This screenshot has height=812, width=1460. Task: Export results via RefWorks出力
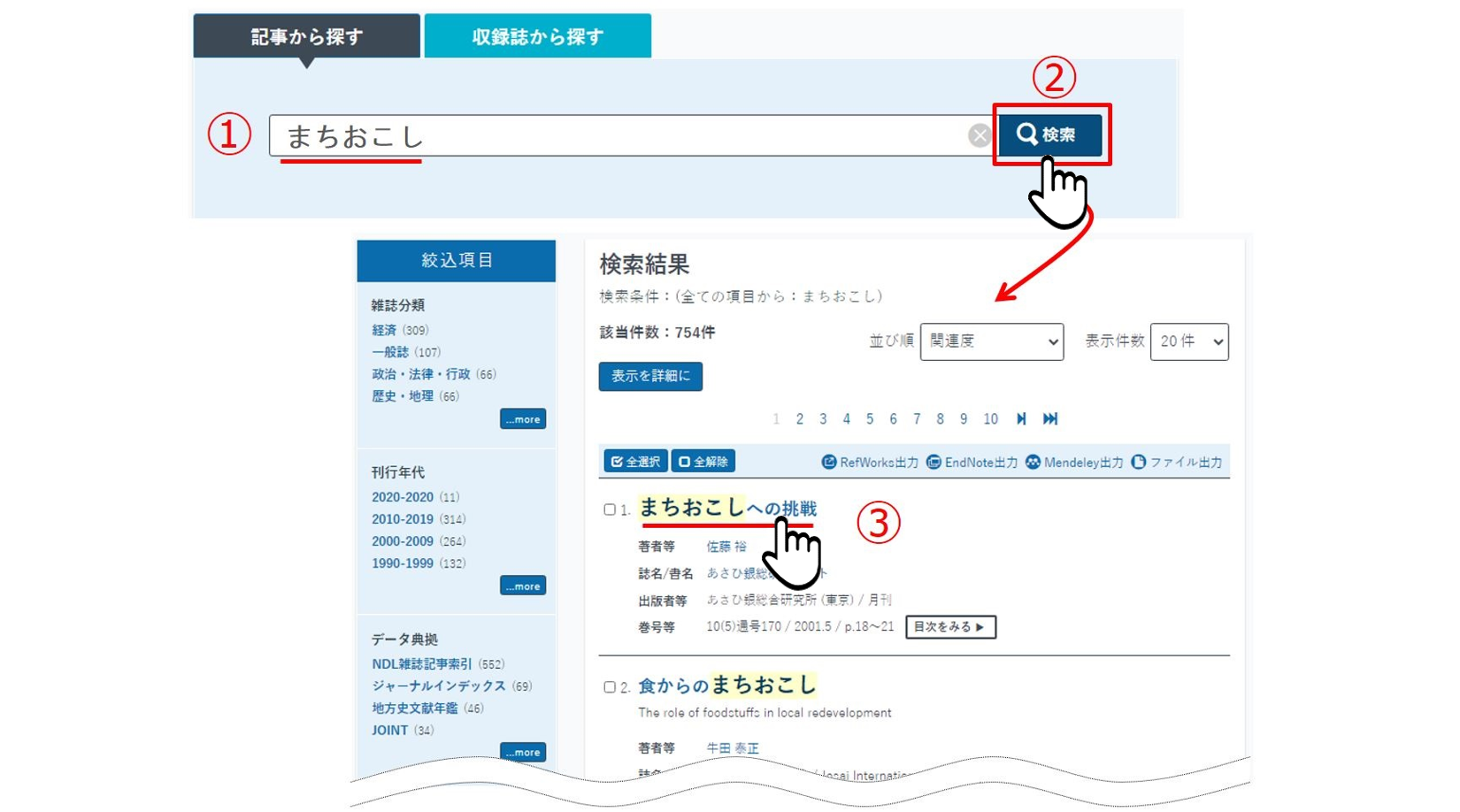[x=870, y=462]
